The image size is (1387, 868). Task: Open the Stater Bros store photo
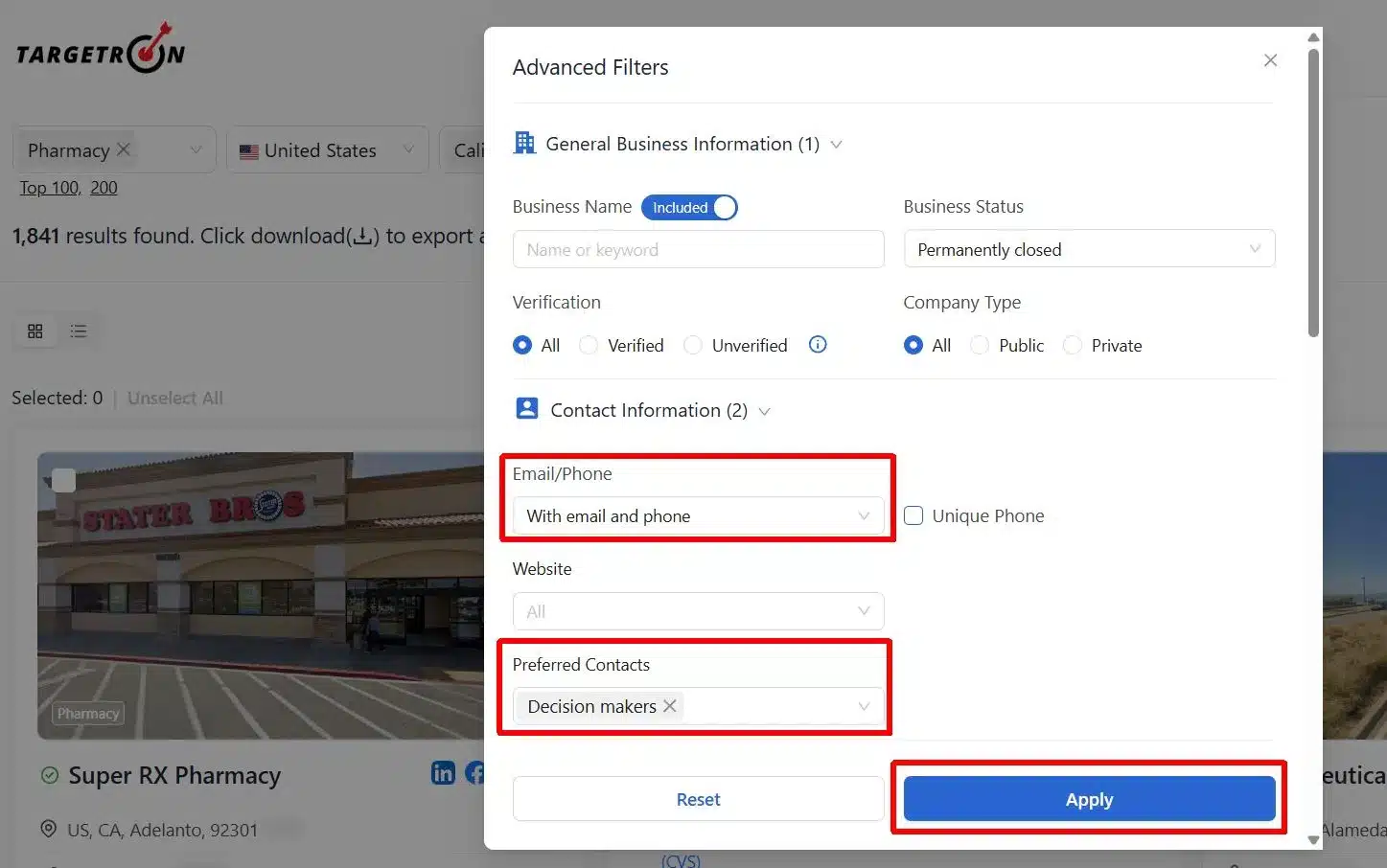point(261,596)
